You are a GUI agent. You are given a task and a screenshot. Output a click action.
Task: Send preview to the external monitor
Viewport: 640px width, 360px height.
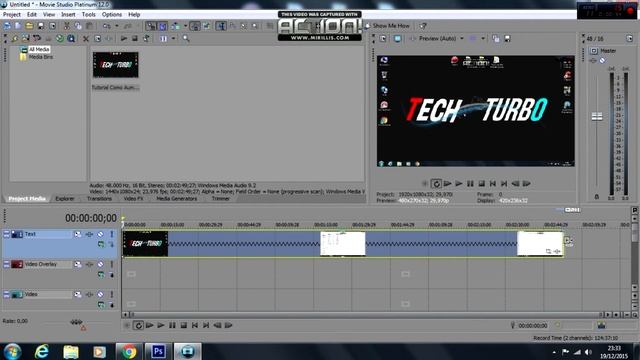(398, 38)
